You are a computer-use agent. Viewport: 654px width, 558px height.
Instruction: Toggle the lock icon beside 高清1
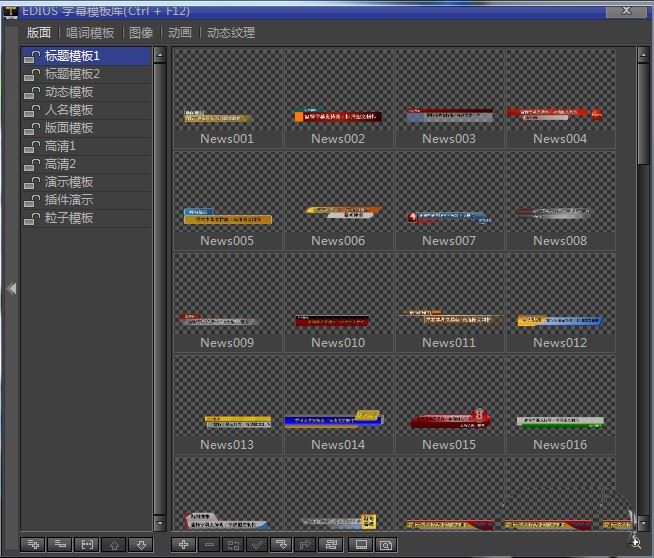click(x=32, y=146)
